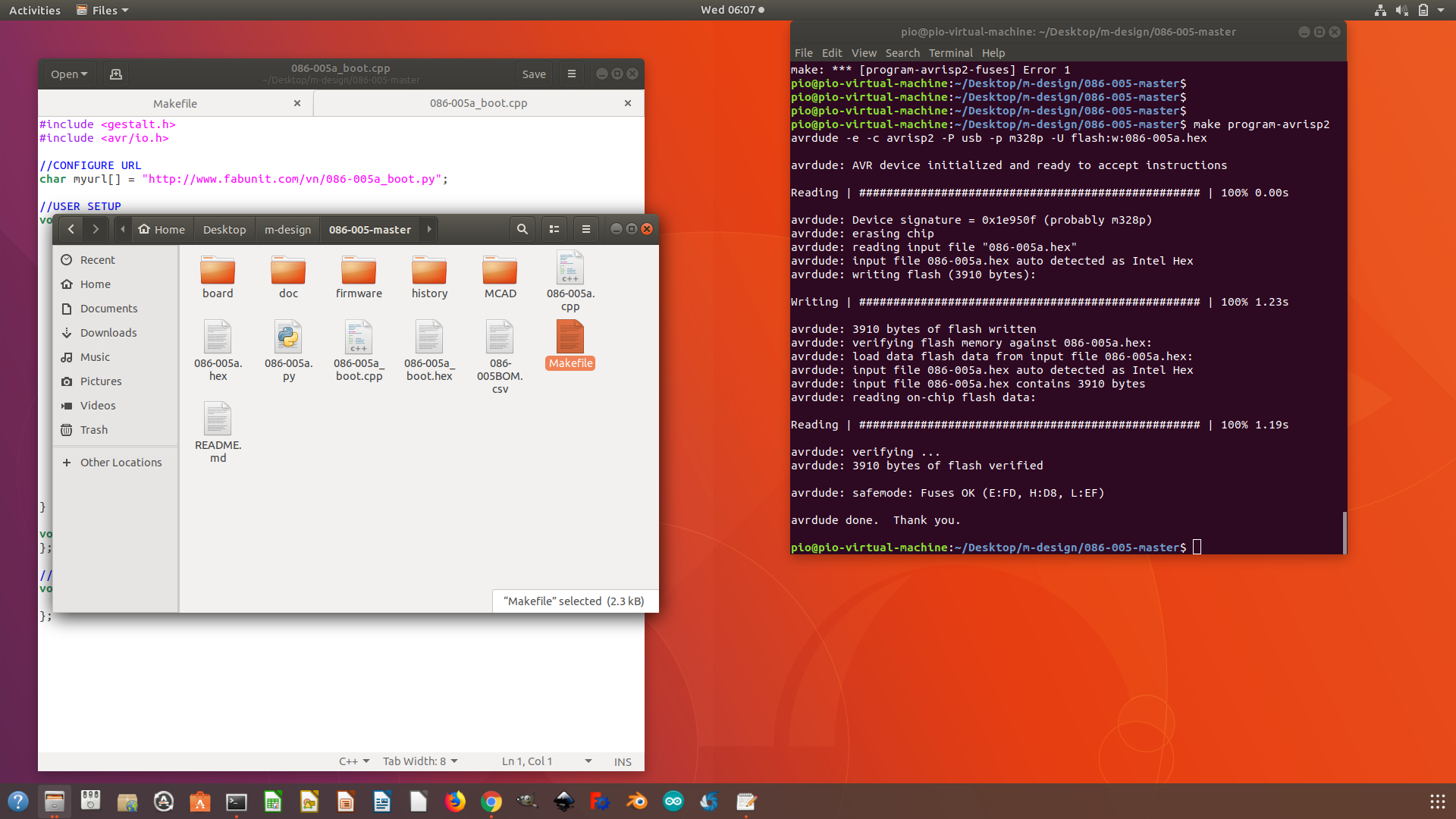The height and width of the screenshot is (819, 1456).
Task: Show Applications grid in the dock
Action: (x=1438, y=802)
